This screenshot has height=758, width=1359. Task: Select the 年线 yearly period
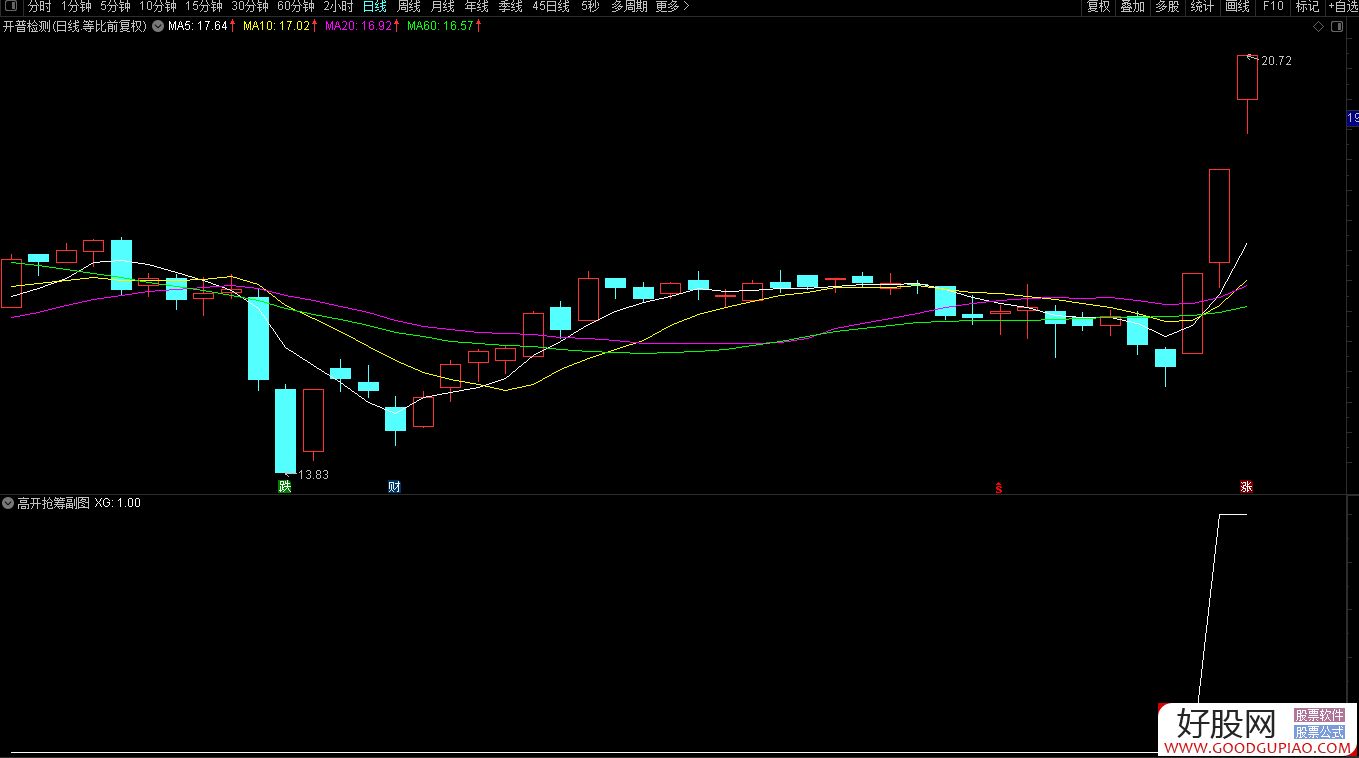[476, 7]
